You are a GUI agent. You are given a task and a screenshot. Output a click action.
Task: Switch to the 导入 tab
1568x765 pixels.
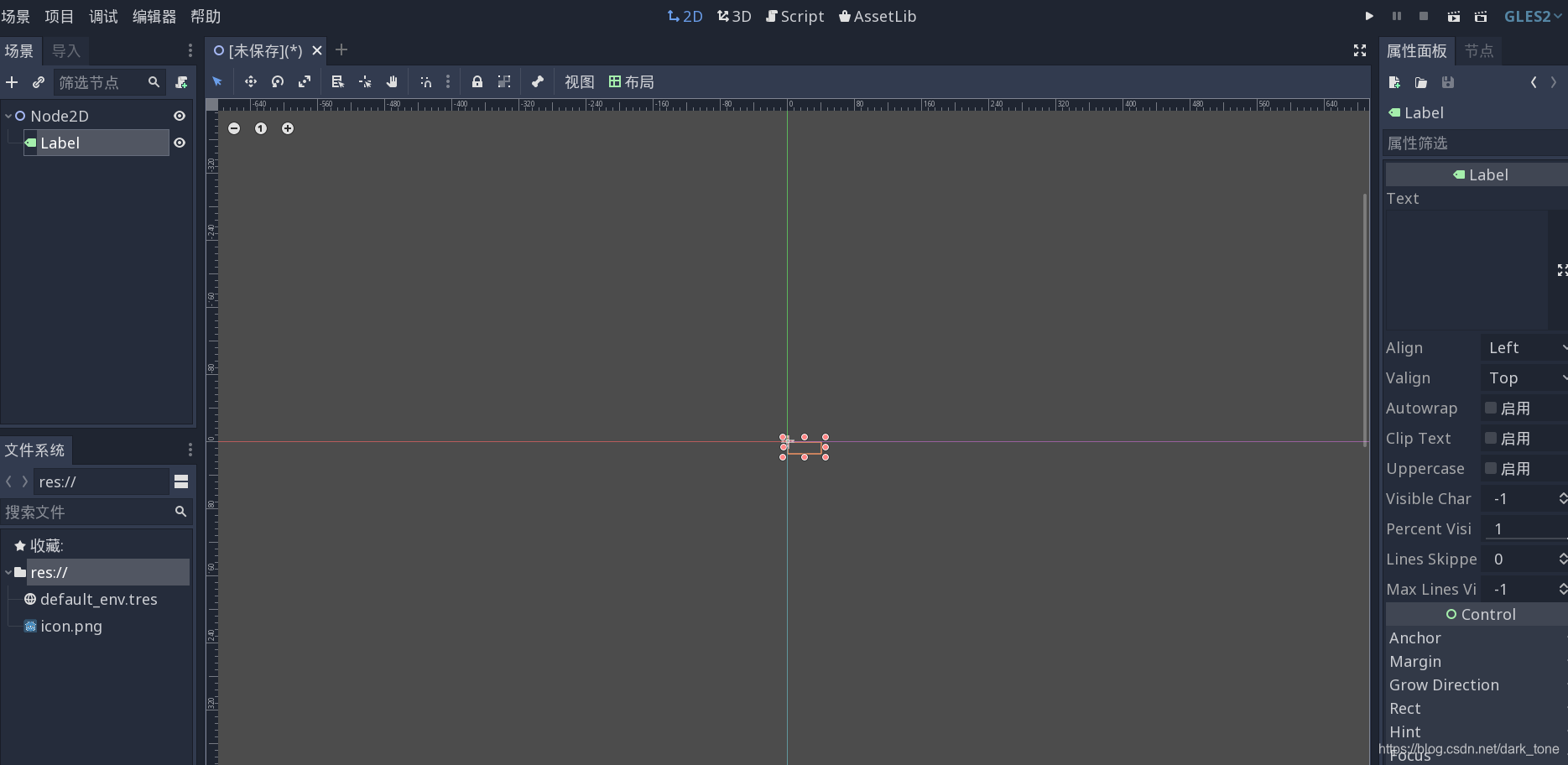click(x=66, y=51)
